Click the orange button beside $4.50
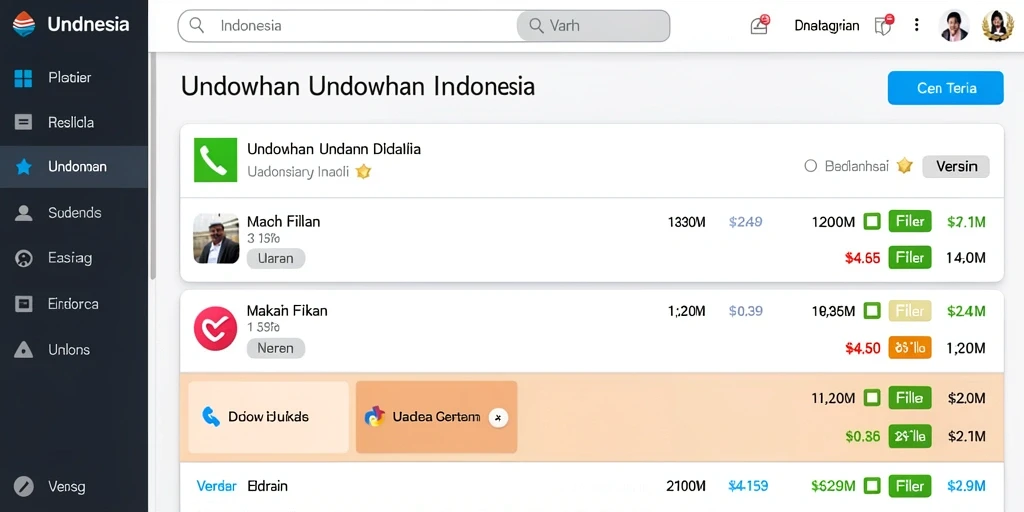 click(910, 347)
